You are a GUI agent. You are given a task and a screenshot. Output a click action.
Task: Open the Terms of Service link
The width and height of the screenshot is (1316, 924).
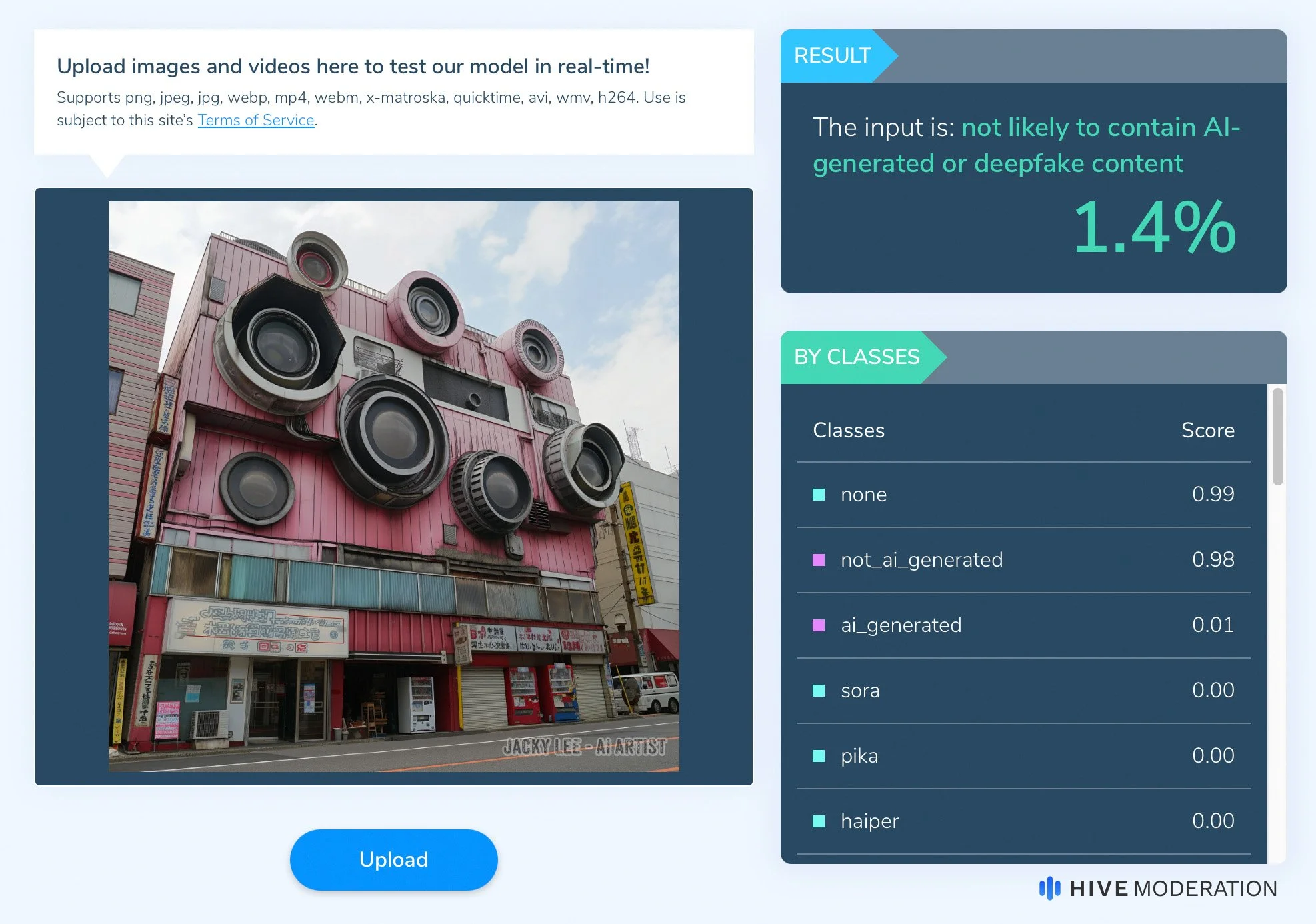[x=256, y=120]
